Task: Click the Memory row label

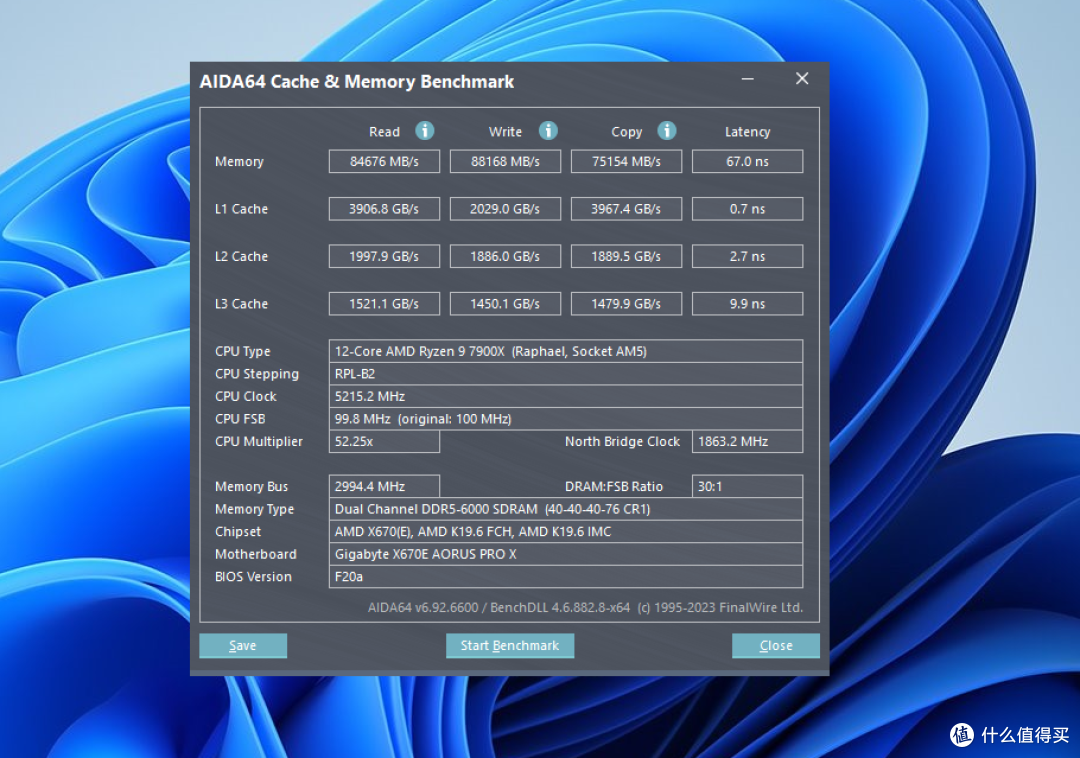Action: pos(239,162)
